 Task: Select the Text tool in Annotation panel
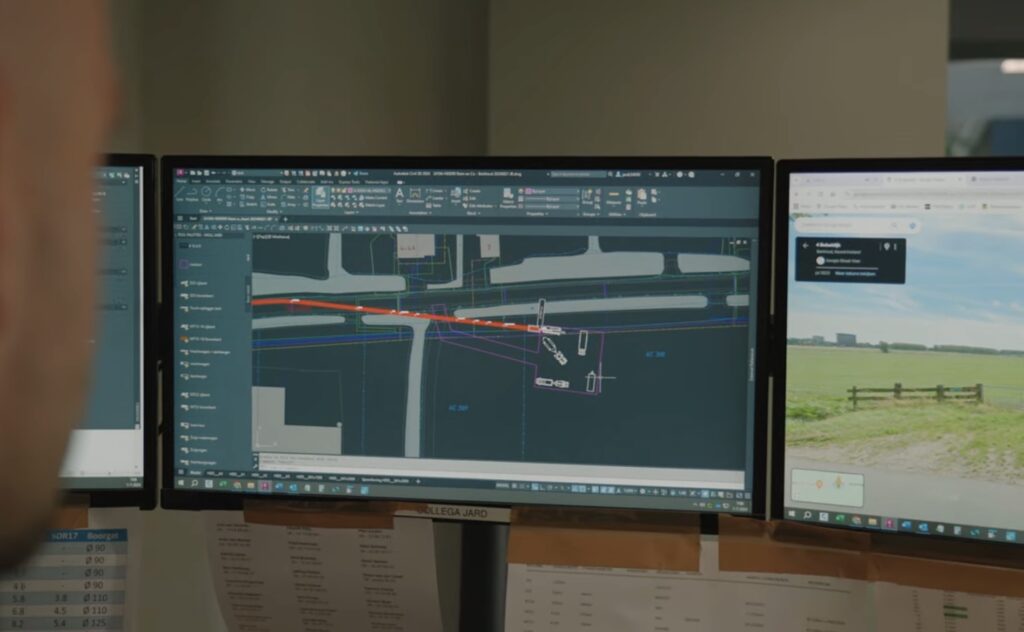400,193
